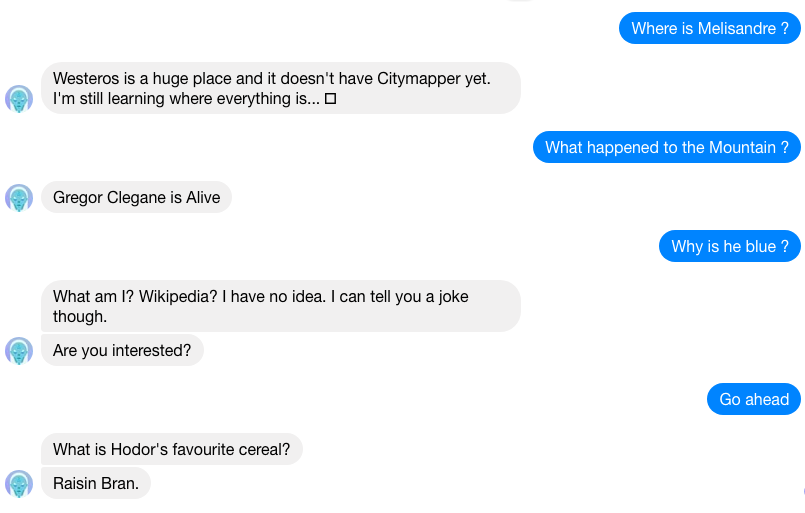Click the 'Raisin Bran.' punchline message
This screenshot has width=805, height=513.
point(96,483)
